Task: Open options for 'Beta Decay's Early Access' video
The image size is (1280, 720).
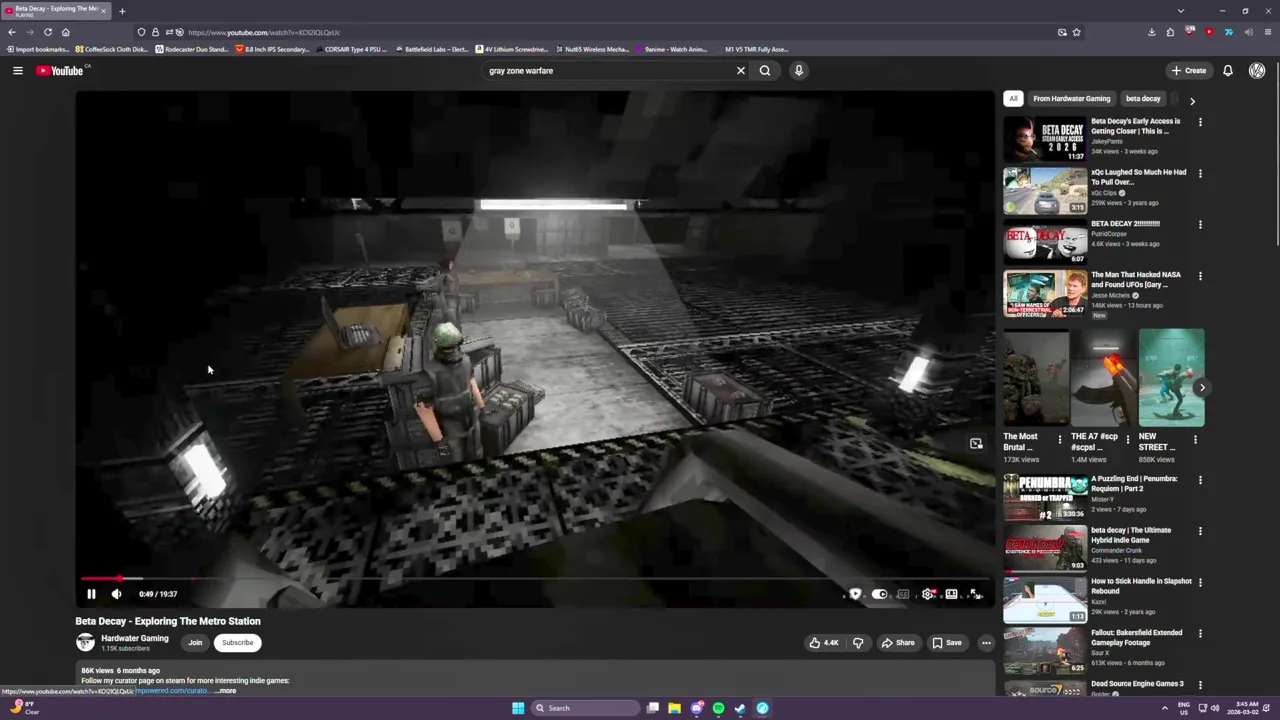Action: [1200, 122]
